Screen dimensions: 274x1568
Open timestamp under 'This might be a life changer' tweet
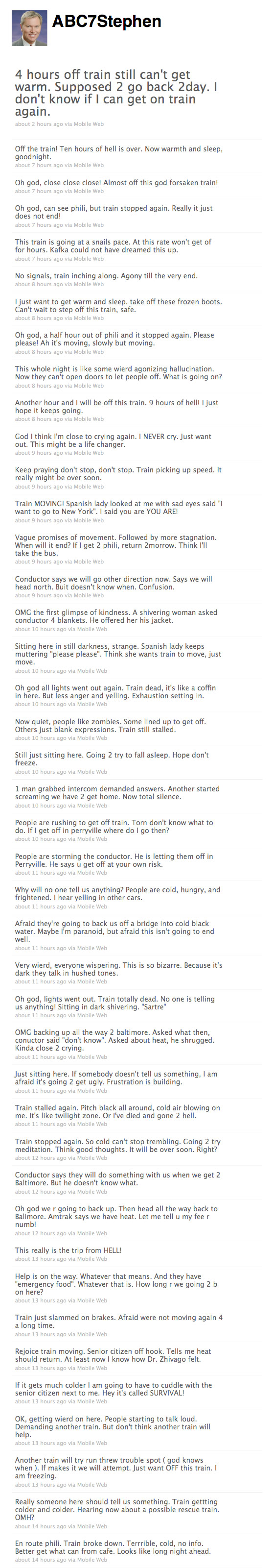39,453
